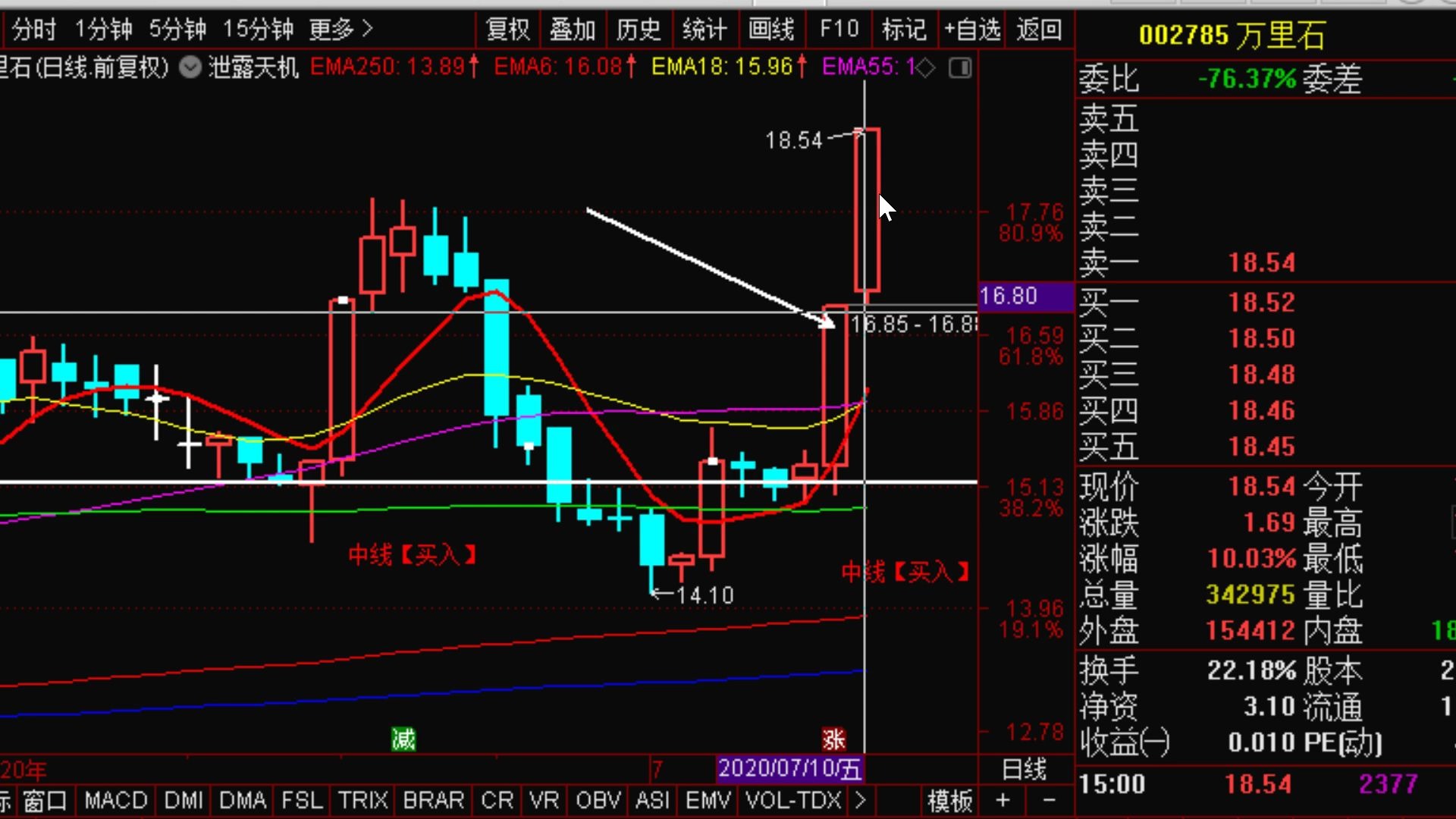Click the 涨幅 value 10.03%
This screenshot has width=1456, height=819.
1252,559
